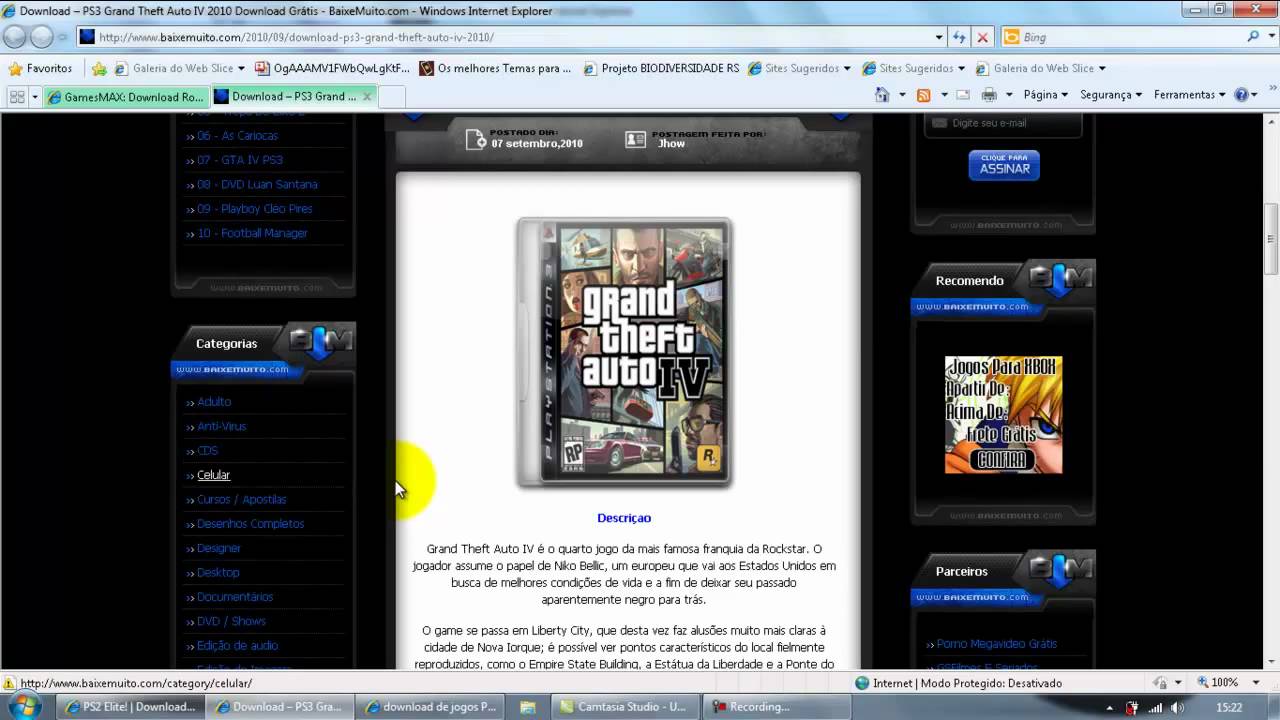Click the search magnifier icon

1253,37
